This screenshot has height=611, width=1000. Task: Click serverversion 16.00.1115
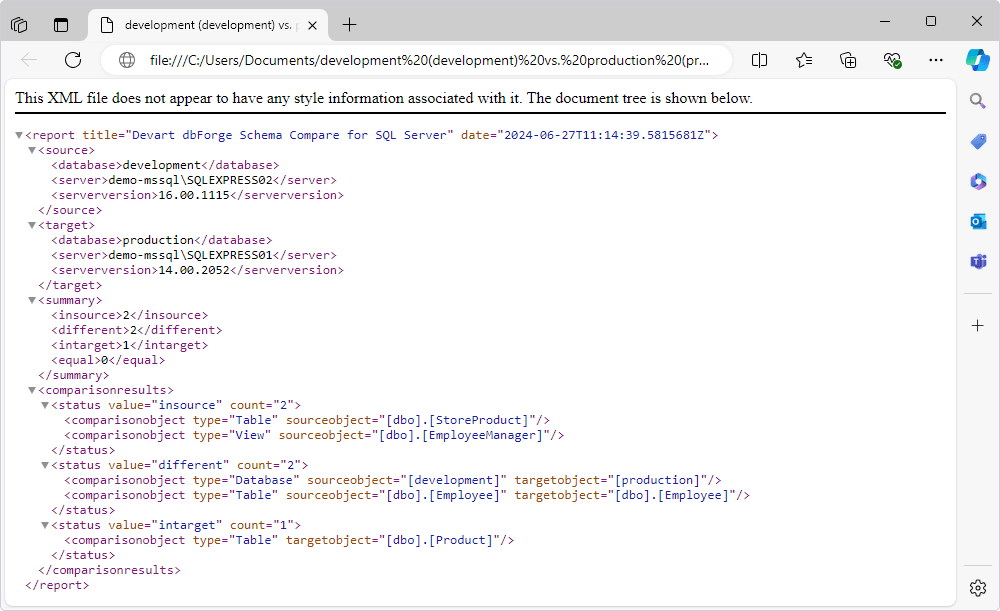coord(194,195)
